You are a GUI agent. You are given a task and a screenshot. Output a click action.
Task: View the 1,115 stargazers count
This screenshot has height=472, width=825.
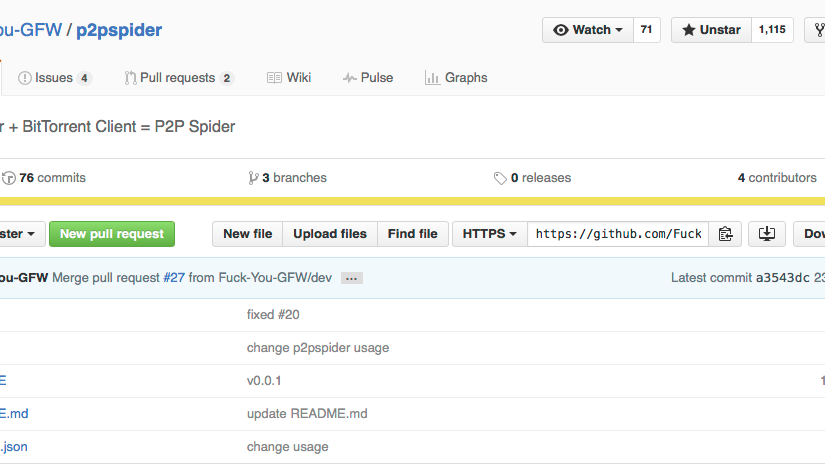772,30
